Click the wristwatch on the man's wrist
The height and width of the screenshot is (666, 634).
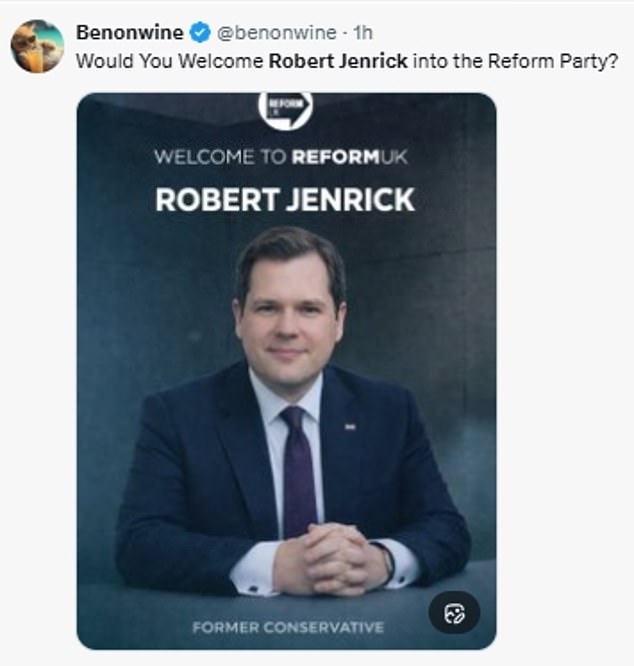386,560
